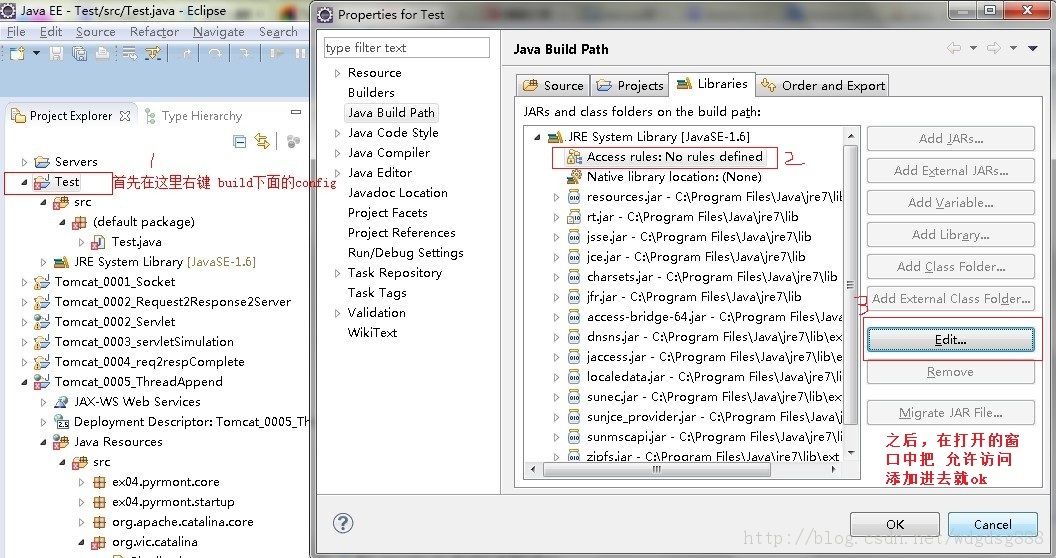The width and height of the screenshot is (1056, 558).
Task: Open the view menu dropdown in Properties header
Action: pos(1032,48)
